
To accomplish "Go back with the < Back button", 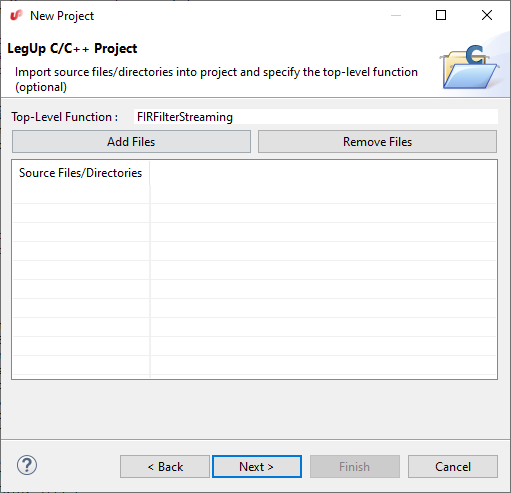I will pos(165,466).
